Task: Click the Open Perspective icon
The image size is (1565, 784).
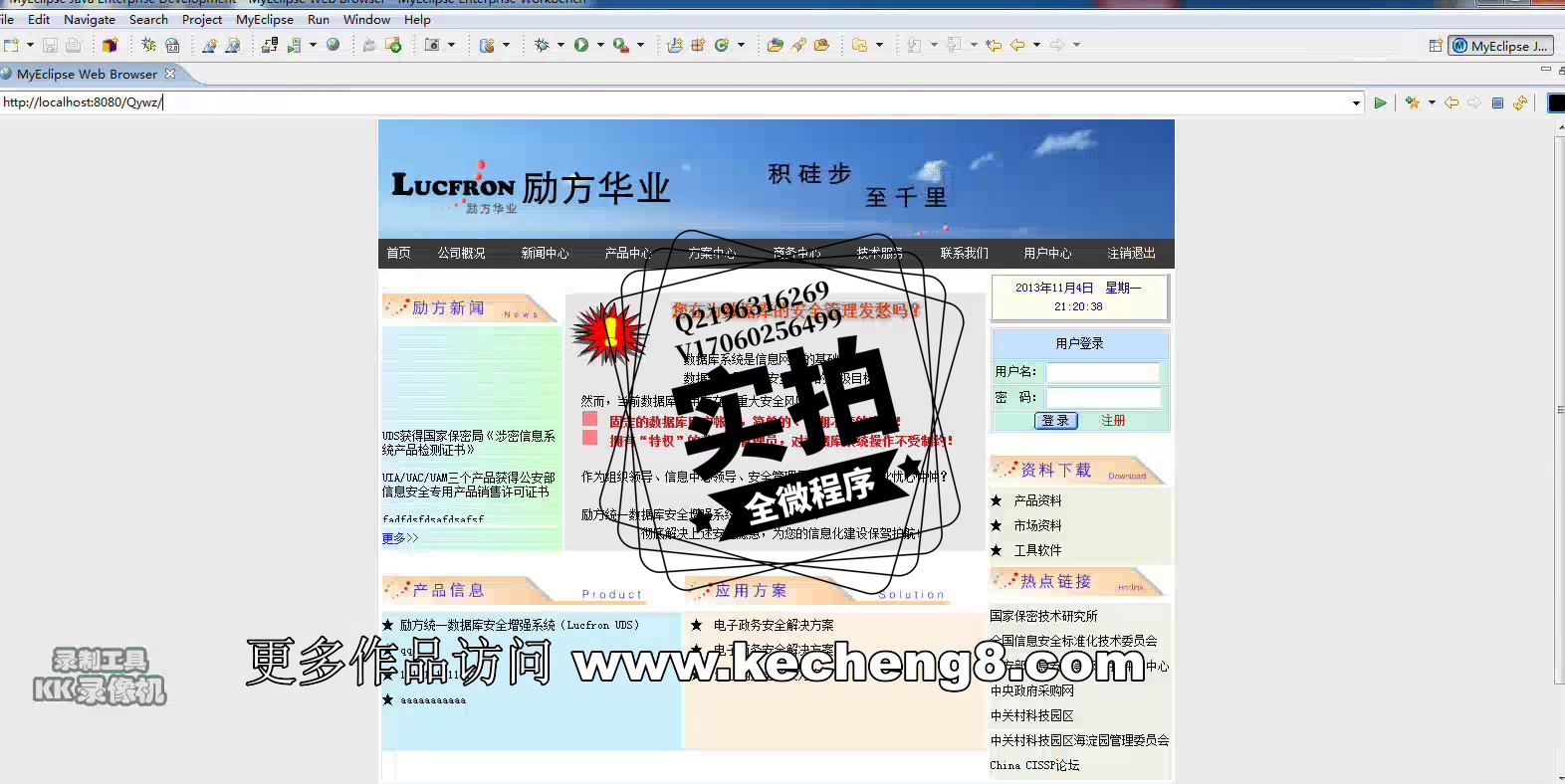Action: pyautogui.click(x=1436, y=46)
